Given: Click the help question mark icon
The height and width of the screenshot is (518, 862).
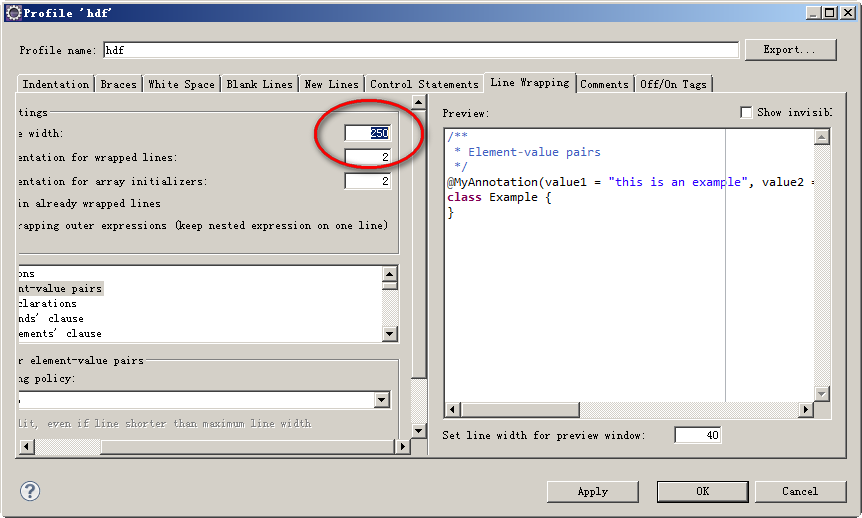Looking at the screenshot, I should (x=30, y=491).
